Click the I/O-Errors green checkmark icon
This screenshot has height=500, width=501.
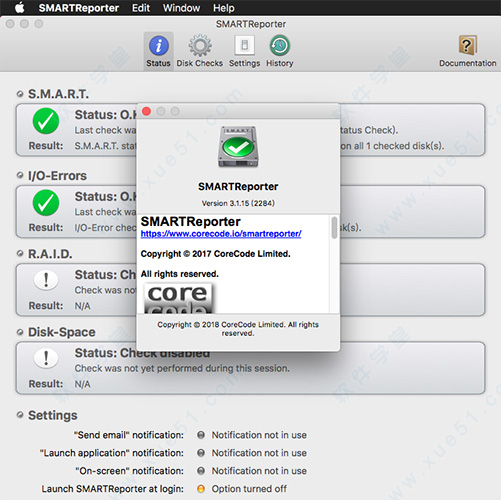click(46, 203)
